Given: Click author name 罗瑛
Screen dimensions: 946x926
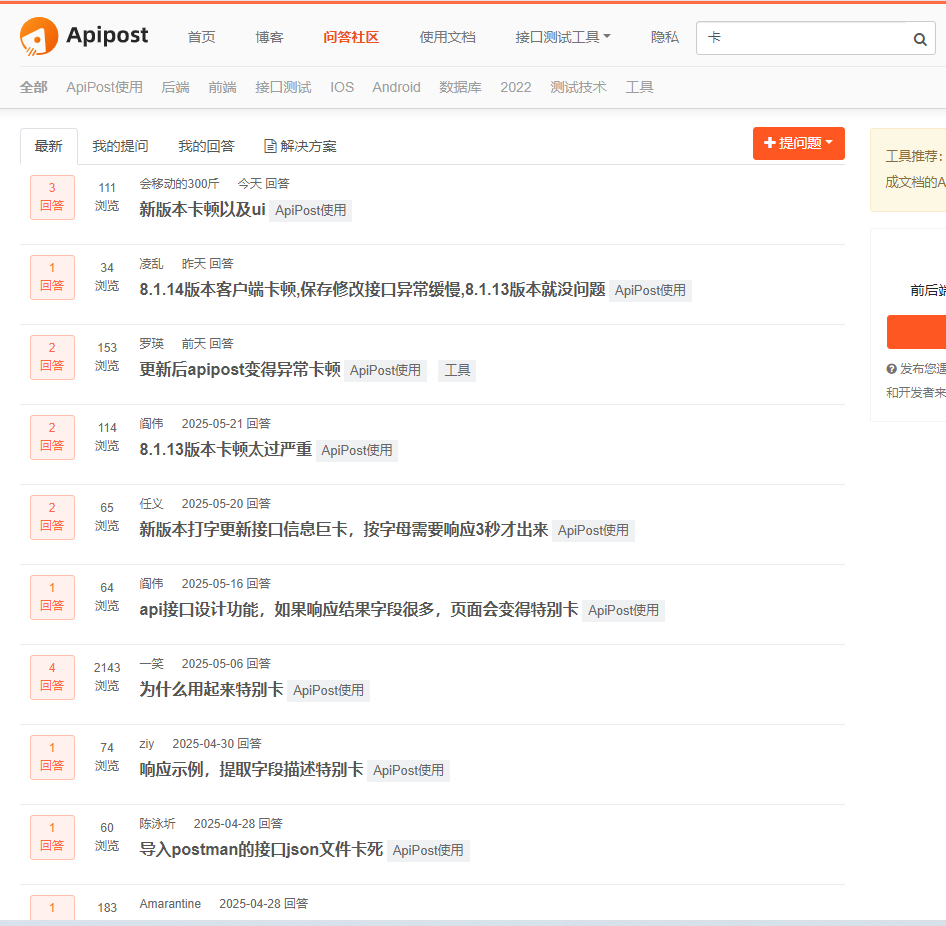Looking at the screenshot, I should pyautogui.click(x=151, y=344).
